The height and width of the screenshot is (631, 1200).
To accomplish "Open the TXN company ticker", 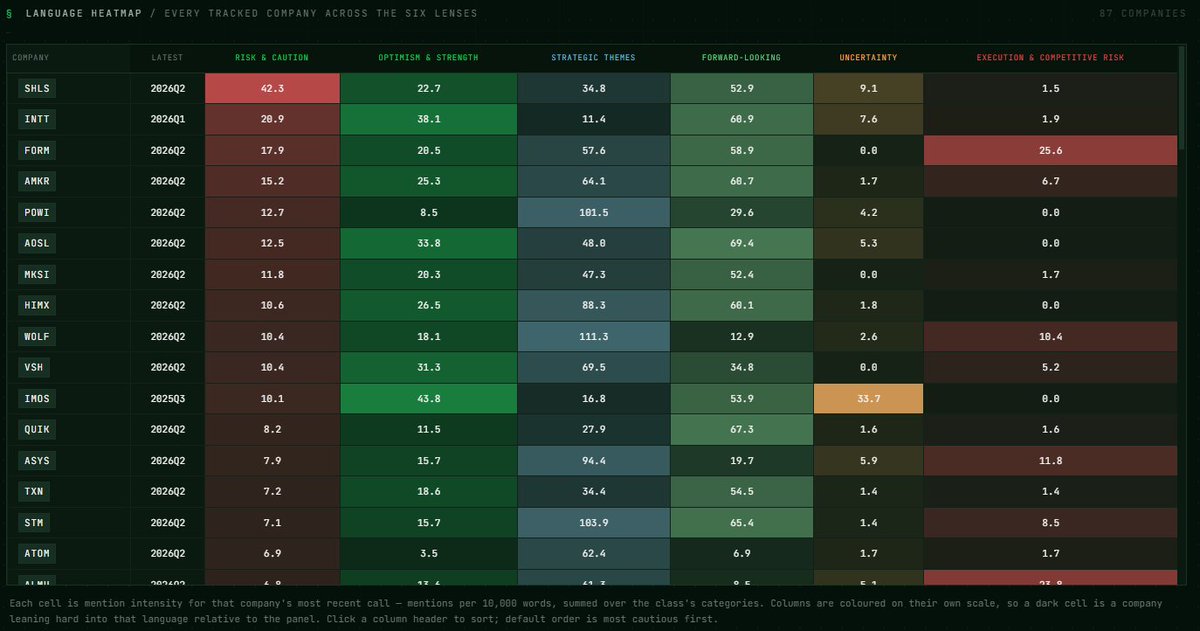I will click(x=35, y=492).
